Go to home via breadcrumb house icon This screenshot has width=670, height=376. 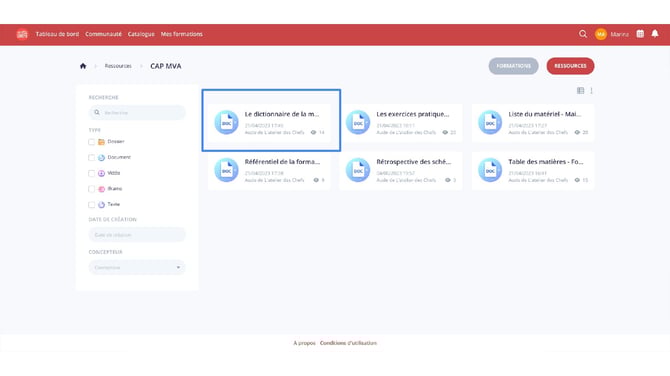83,66
